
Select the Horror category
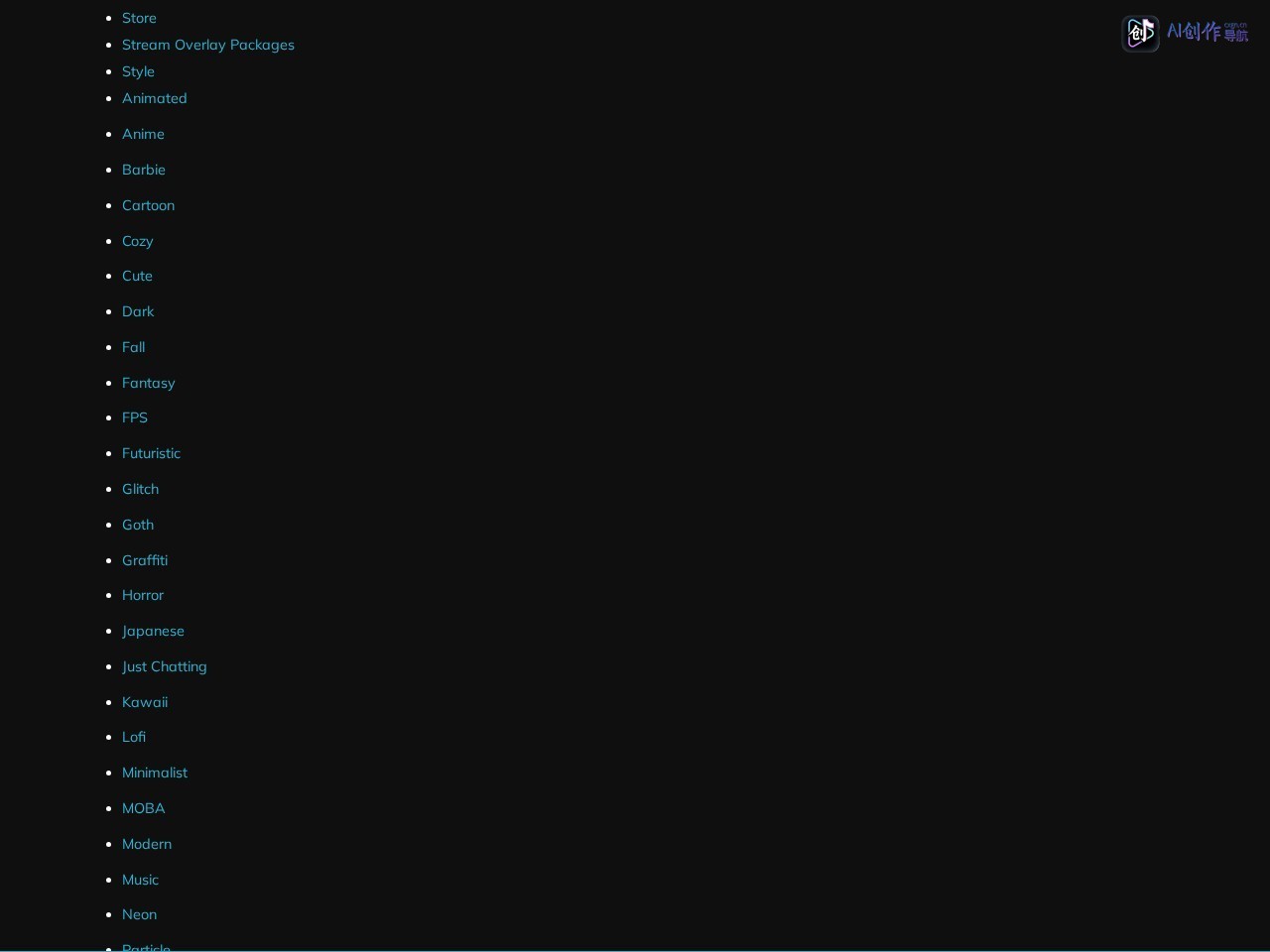point(143,595)
